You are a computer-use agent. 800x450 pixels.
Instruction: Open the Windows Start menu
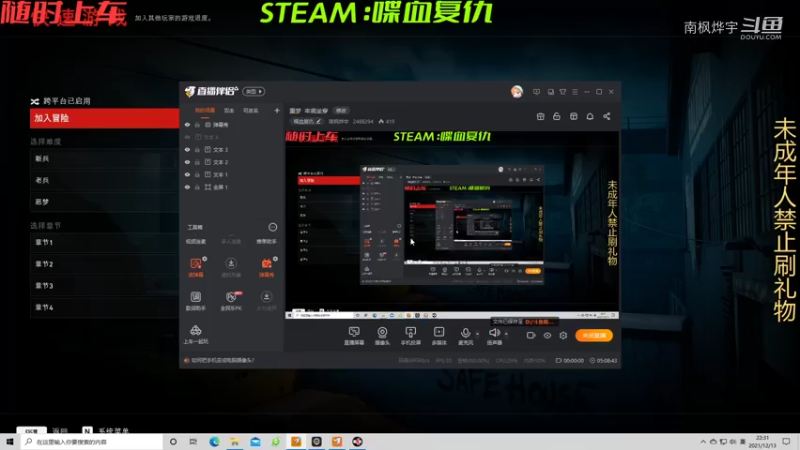click(10, 442)
